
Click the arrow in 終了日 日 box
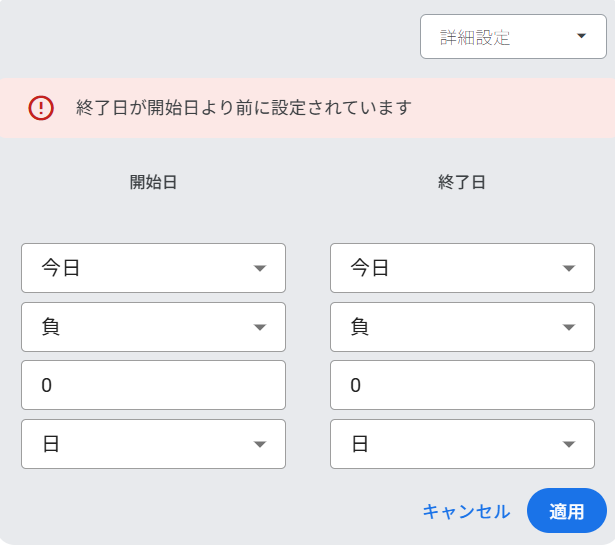click(x=569, y=444)
